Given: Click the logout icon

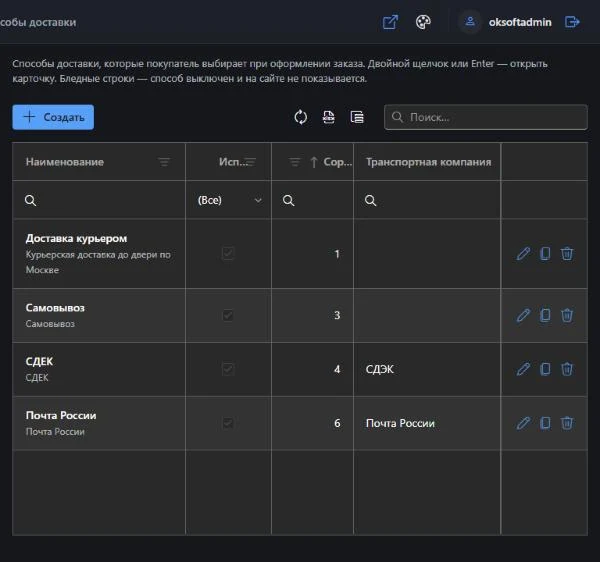Looking at the screenshot, I should [x=572, y=22].
